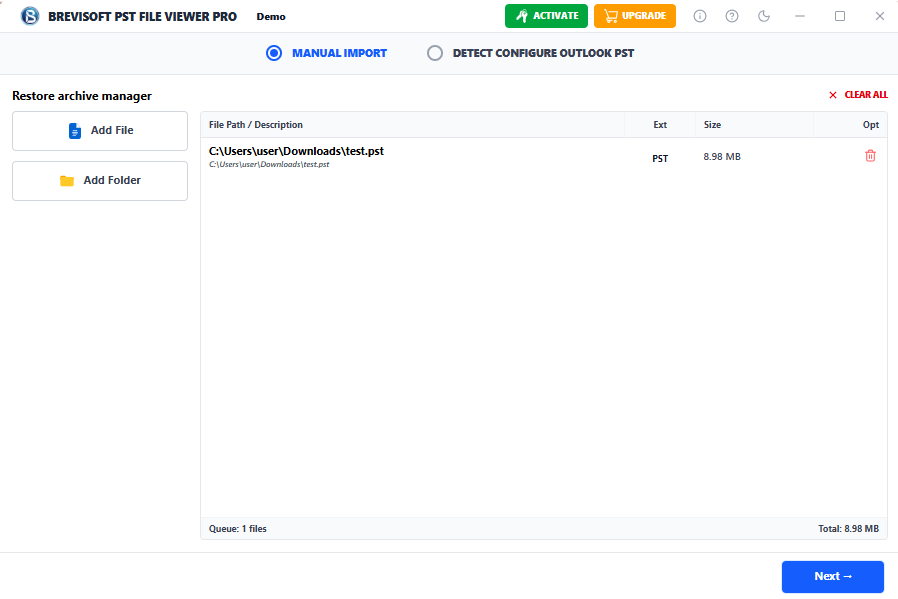This screenshot has height=599, width=898.
Task: Click the Activate button
Action: point(546,16)
